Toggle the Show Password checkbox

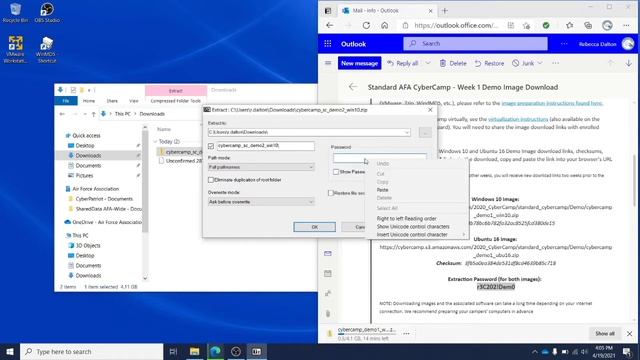(336, 172)
